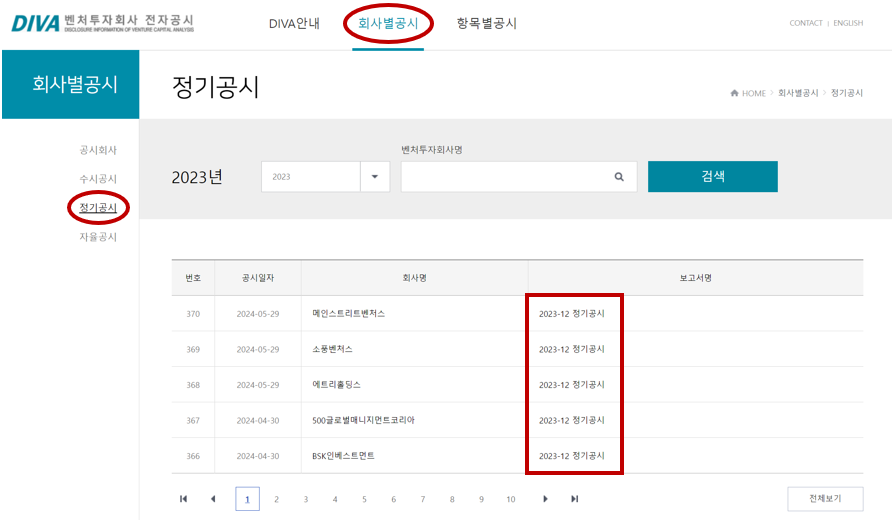892x520 pixels.
Task: Click the 정기공시 breadcrumb text
Action: pyautogui.click(x=846, y=93)
